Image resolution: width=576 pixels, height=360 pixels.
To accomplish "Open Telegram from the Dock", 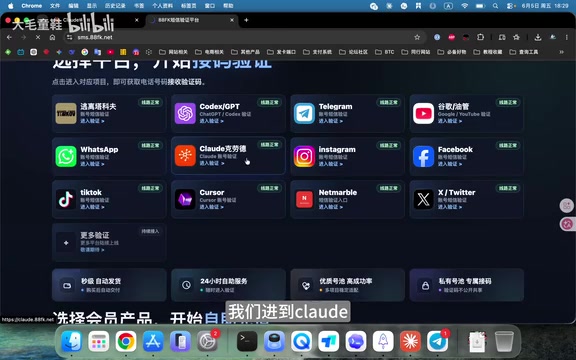I will click(437, 341).
